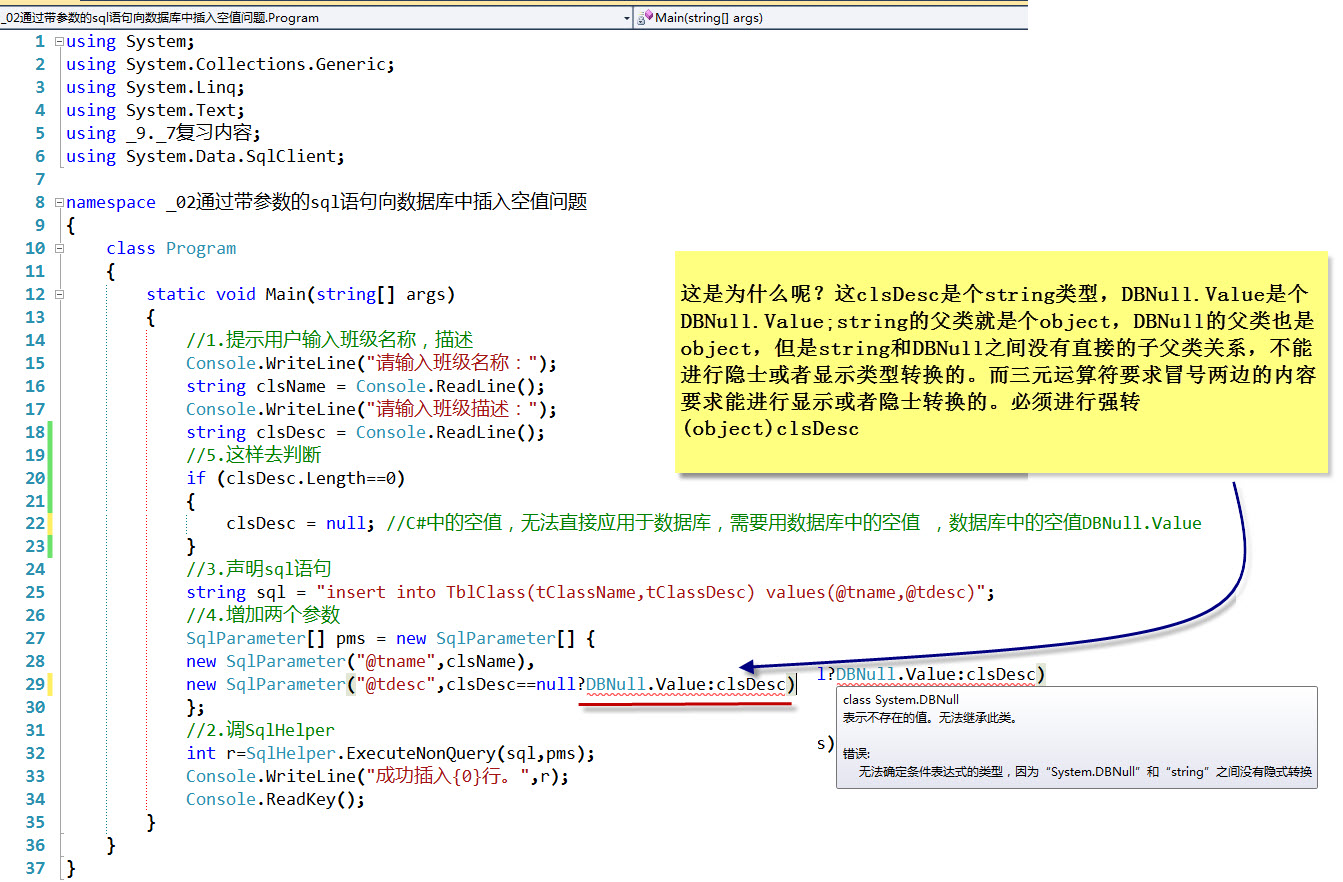The height and width of the screenshot is (882, 1343).
Task: Click the comment //3.声明sql语句
Action: tap(258, 569)
